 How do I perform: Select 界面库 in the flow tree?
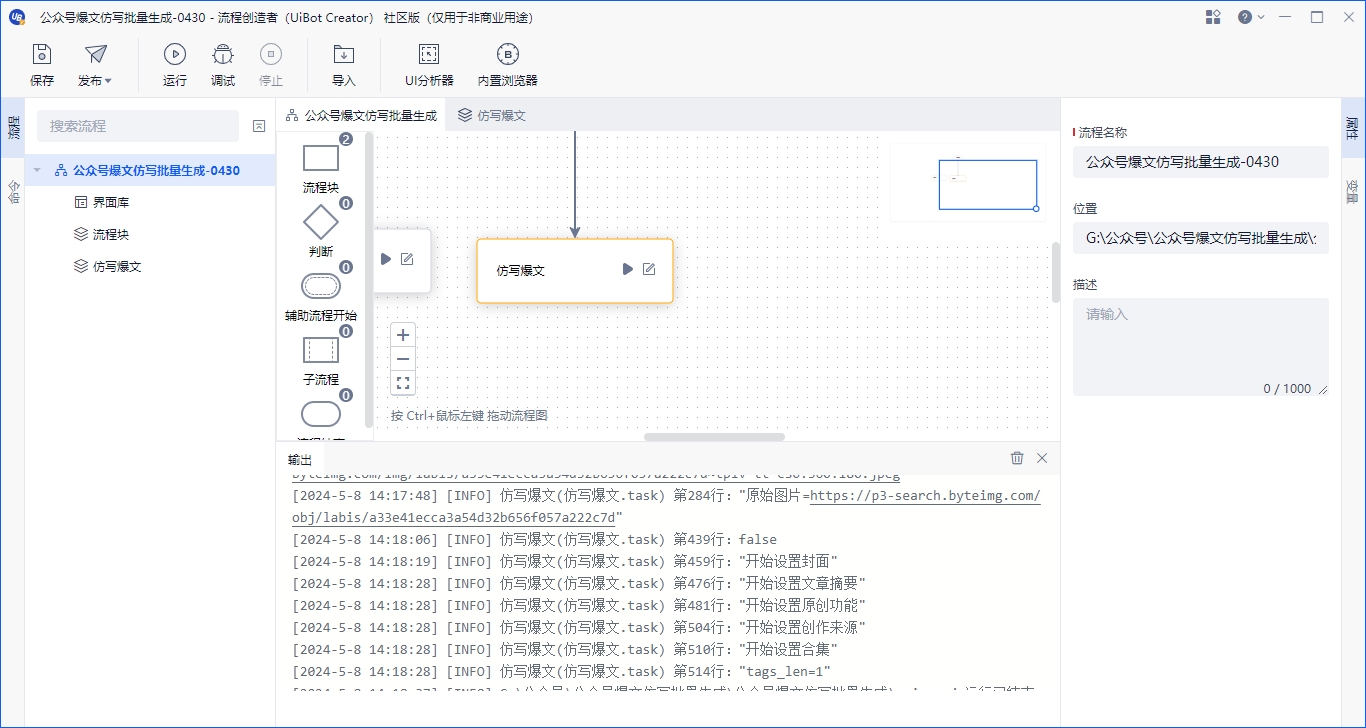[111, 202]
